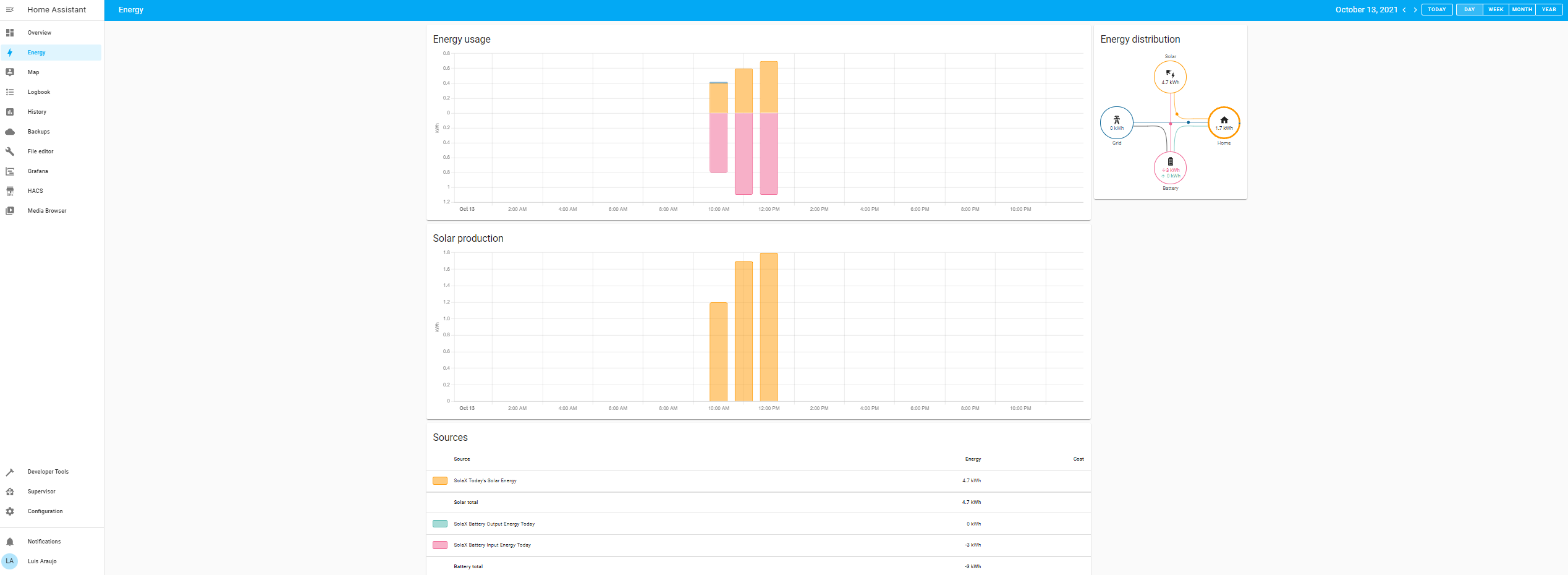Image resolution: width=1568 pixels, height=575 pixels.
Task: Open the History chart icon
Action: coord(10,112)
